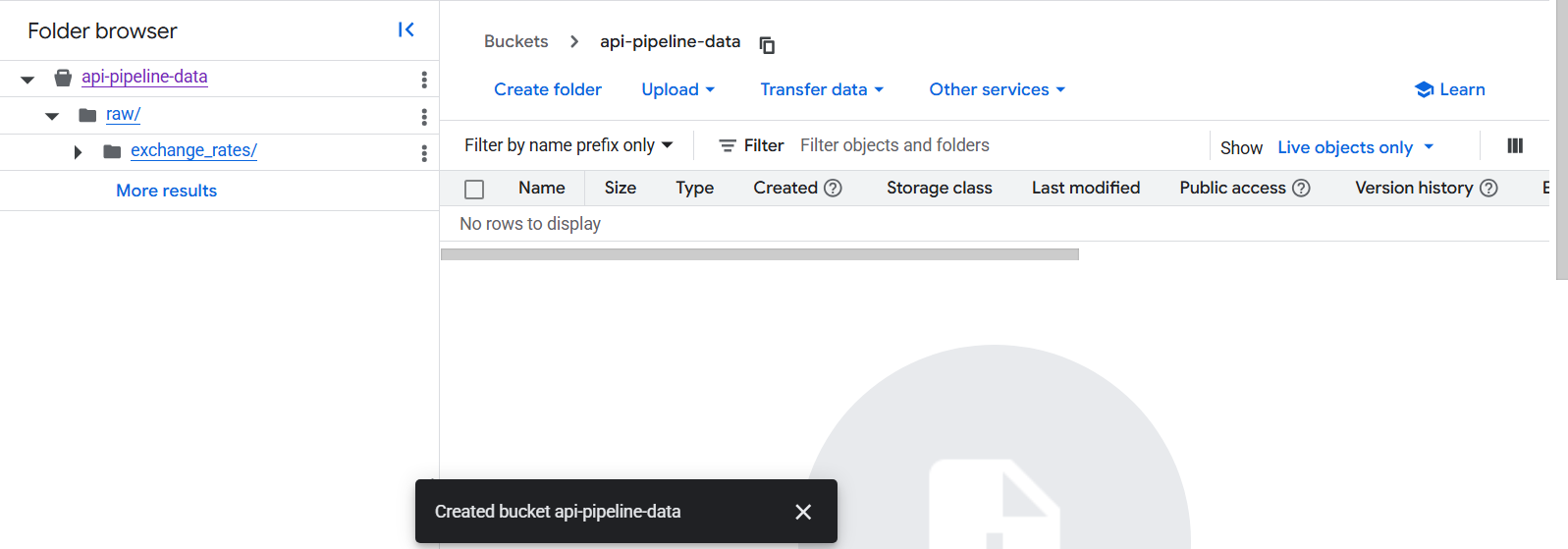The width and height of the screenshot is (1568, 549).
Task: Show help for Version history column
Action: pyautogui.click(x=1488, y=188)
